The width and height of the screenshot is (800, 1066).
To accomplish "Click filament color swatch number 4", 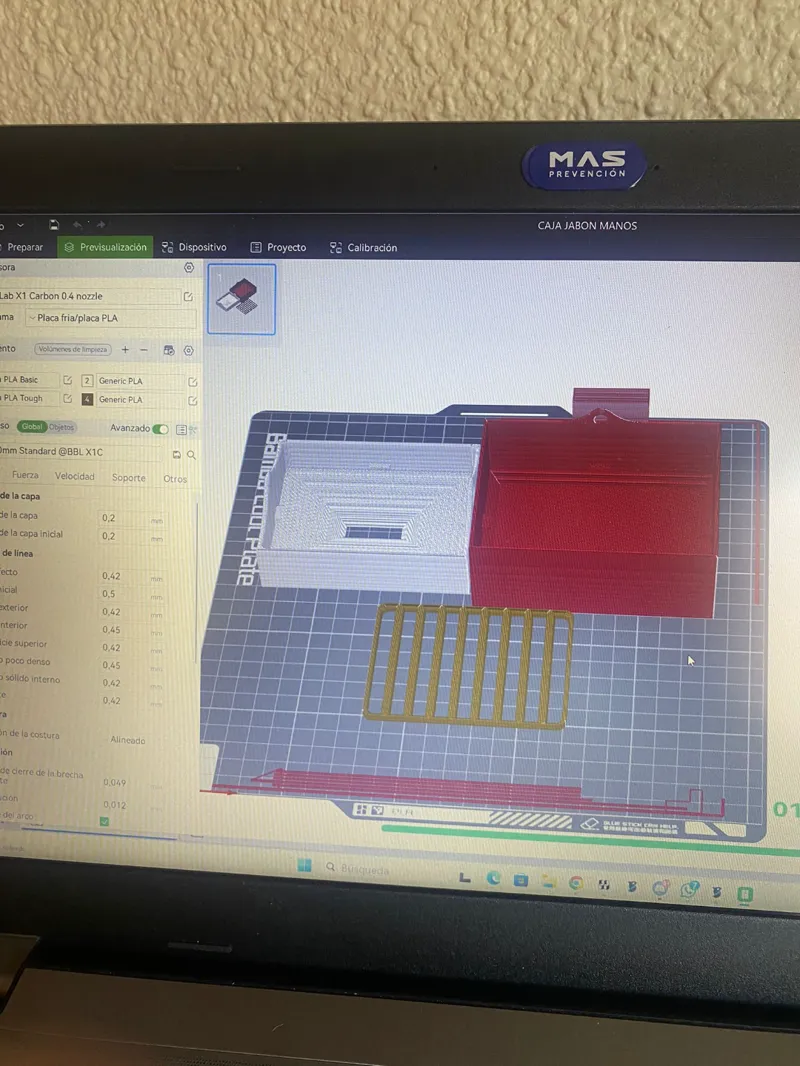I will click(87, 399).
